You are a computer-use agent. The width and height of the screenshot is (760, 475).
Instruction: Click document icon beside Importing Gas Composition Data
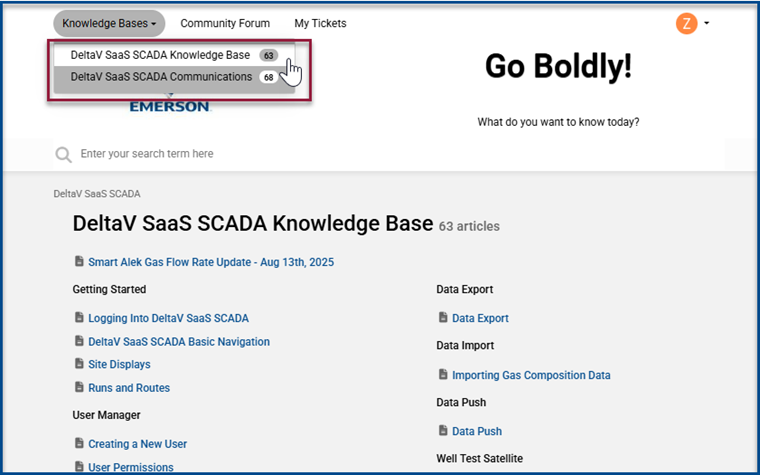[444, 375]
